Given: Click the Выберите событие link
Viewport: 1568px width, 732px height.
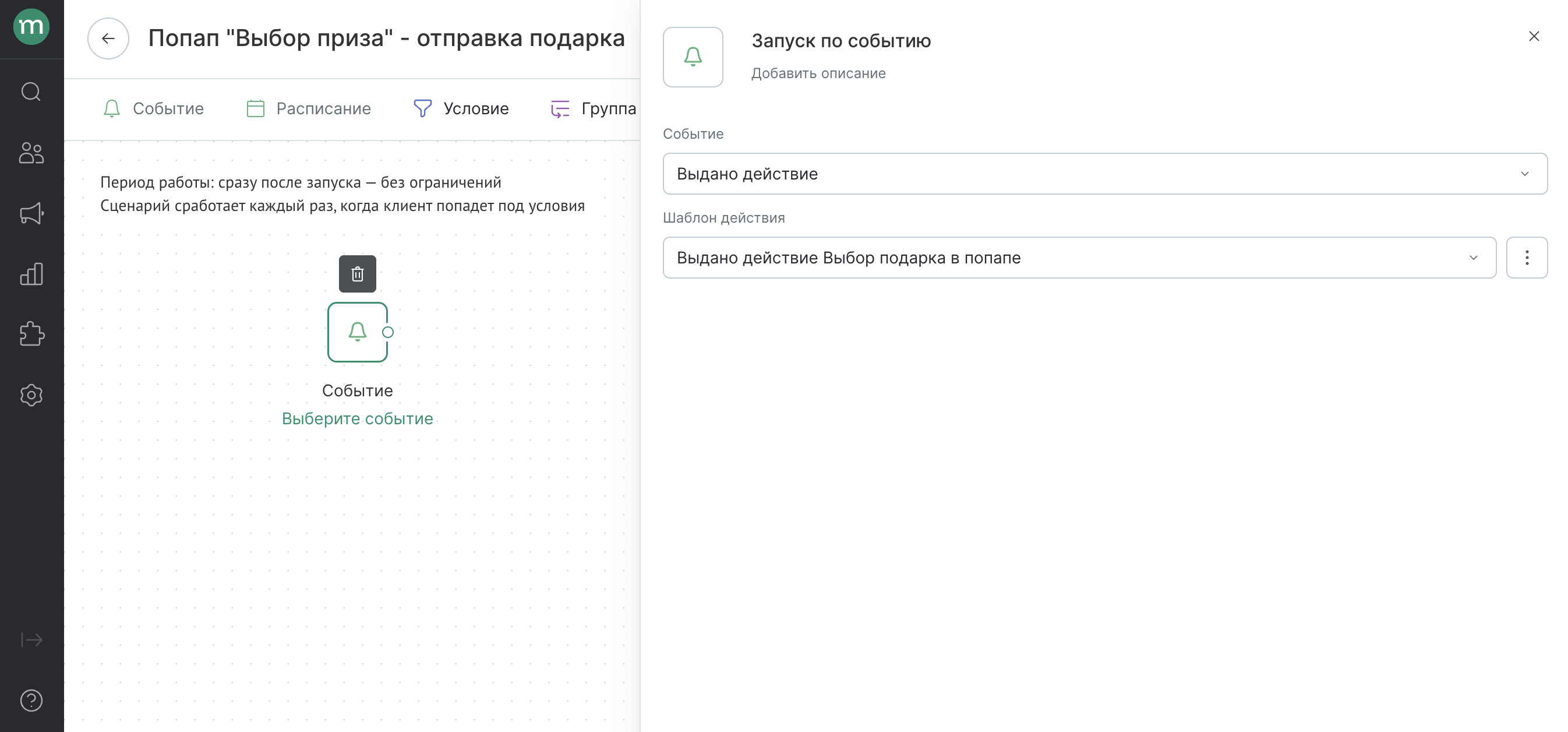Looking at the screenshot, I should point(357,418).
